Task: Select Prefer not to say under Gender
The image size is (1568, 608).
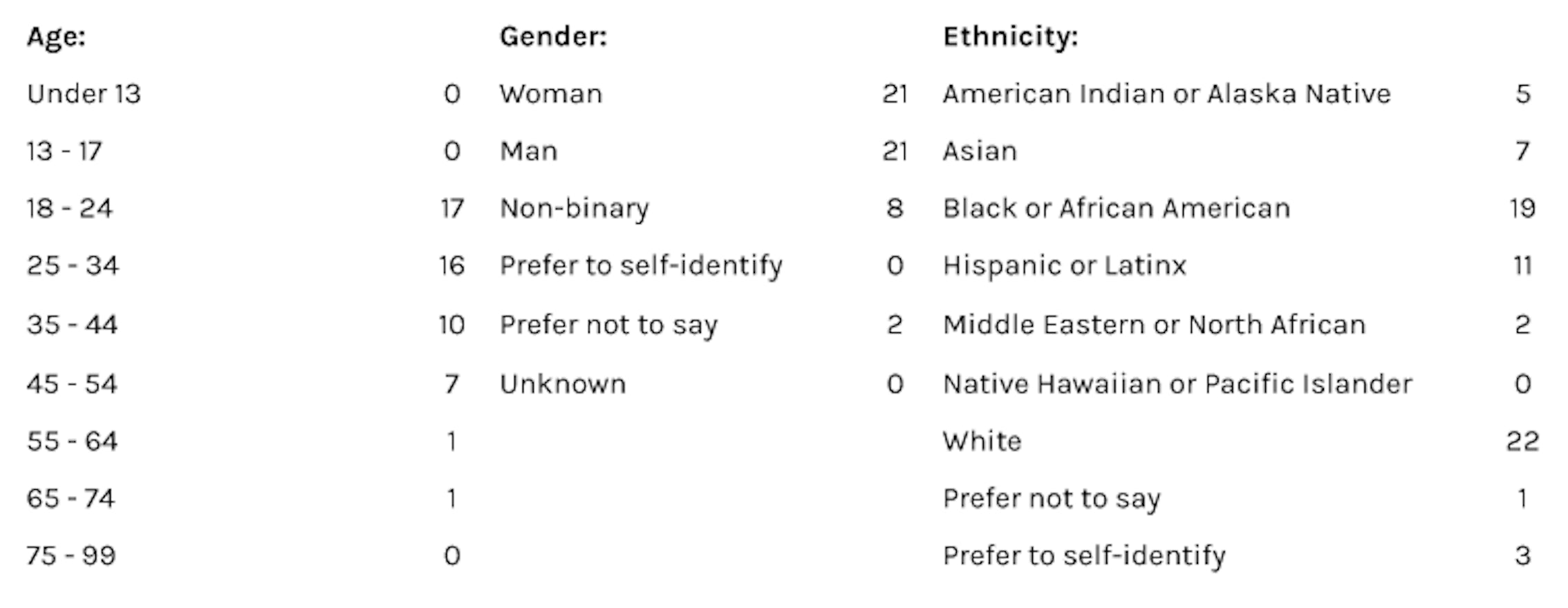Action: point(608,325)
